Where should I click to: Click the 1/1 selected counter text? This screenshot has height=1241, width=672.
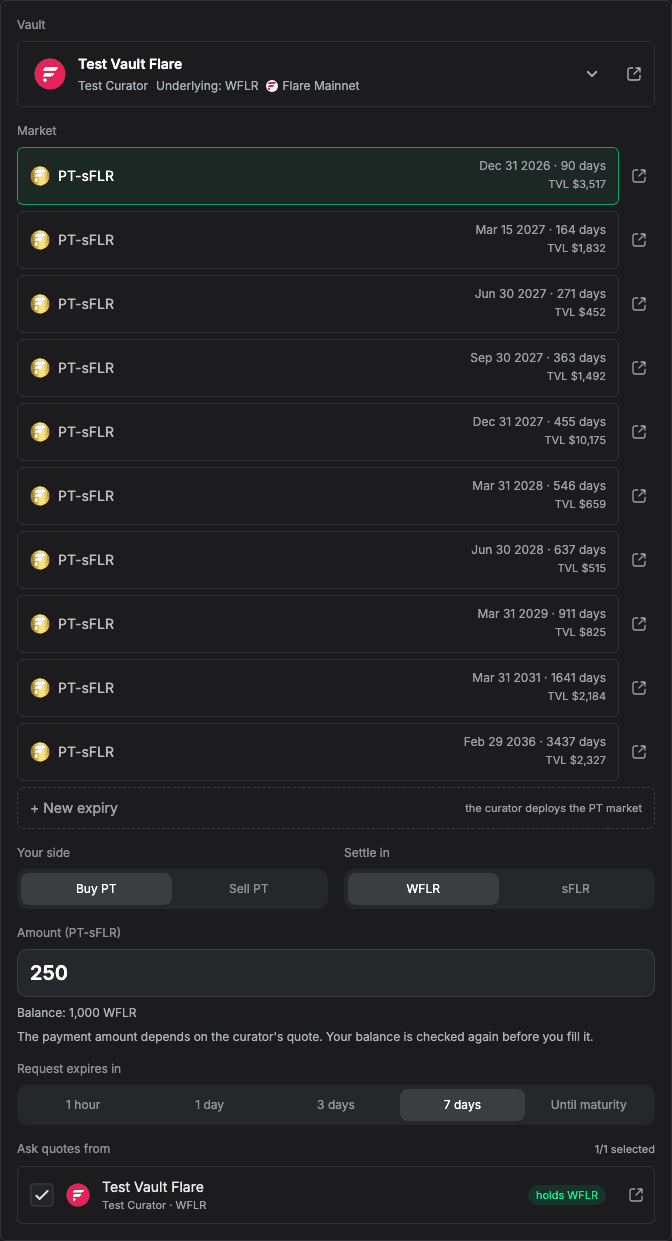624,1149
